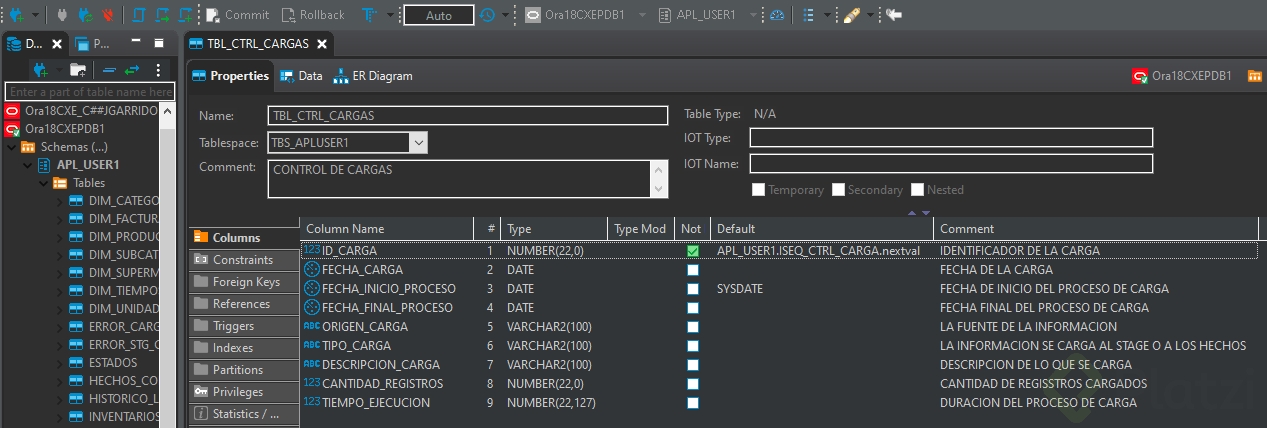Open the Foreign Keys section
The height and width of the screenshot is (428, 1267).
[244, 282]
